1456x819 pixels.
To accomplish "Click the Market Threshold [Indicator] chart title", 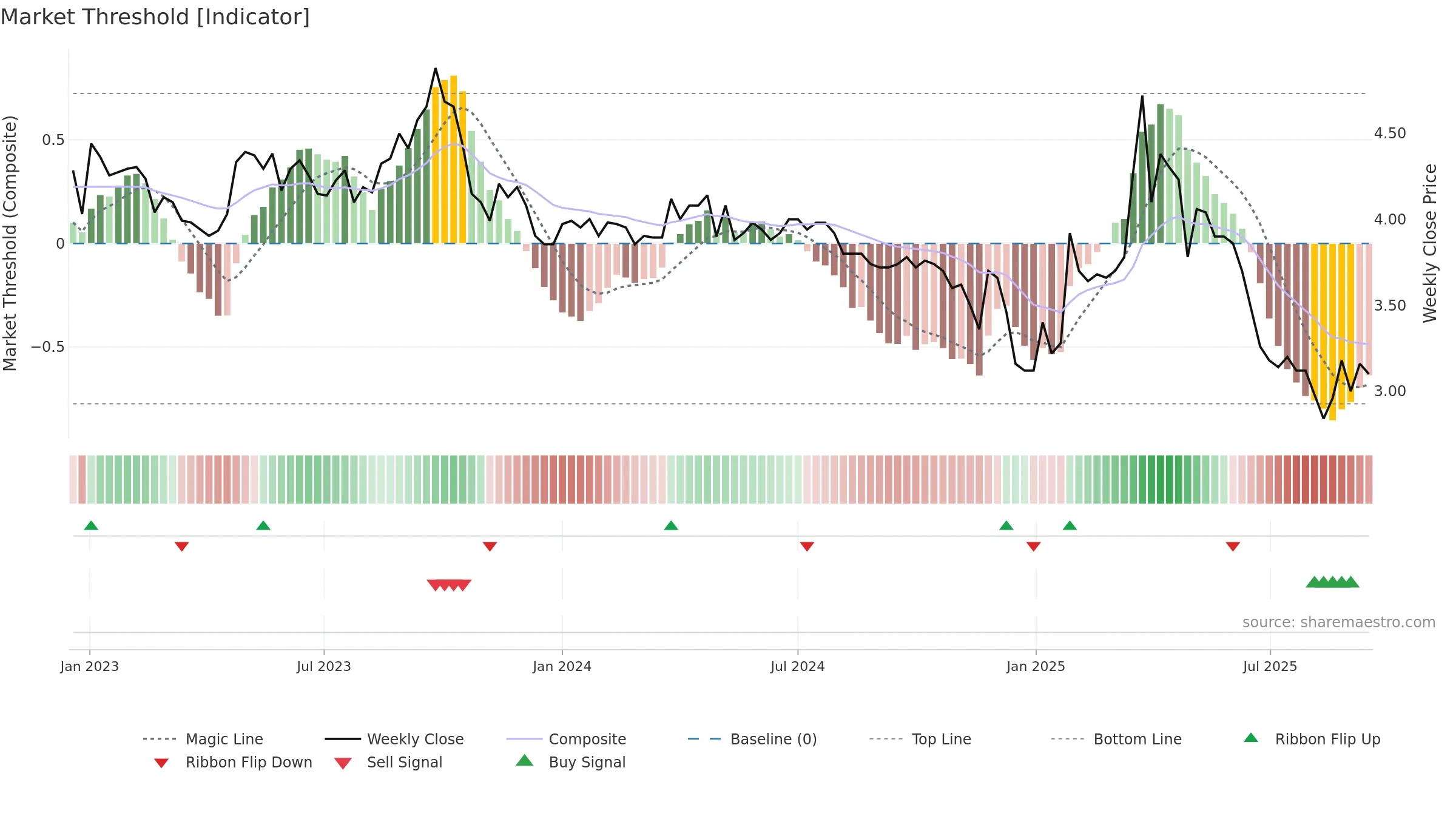I will click(155, 17).
